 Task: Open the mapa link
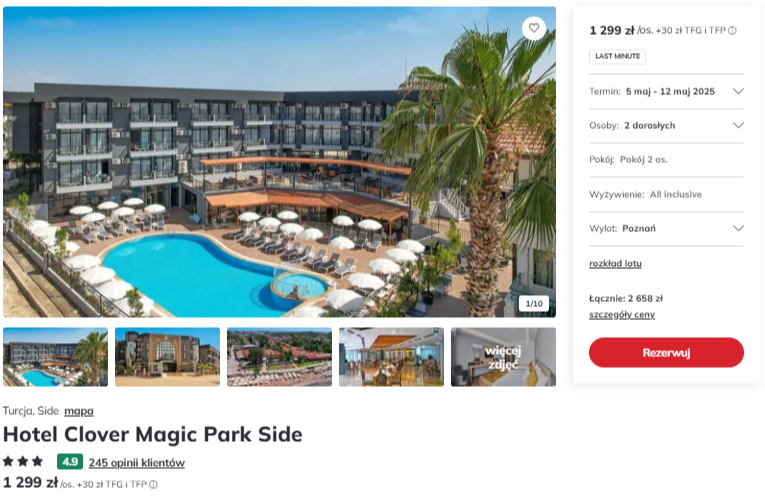point(79,411)
